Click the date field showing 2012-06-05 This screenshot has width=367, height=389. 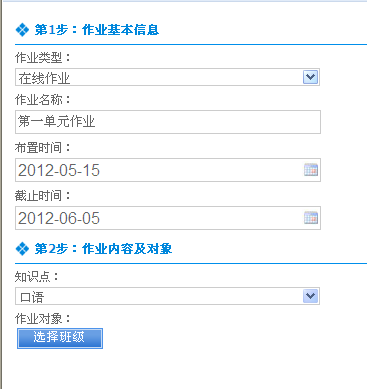168,218
